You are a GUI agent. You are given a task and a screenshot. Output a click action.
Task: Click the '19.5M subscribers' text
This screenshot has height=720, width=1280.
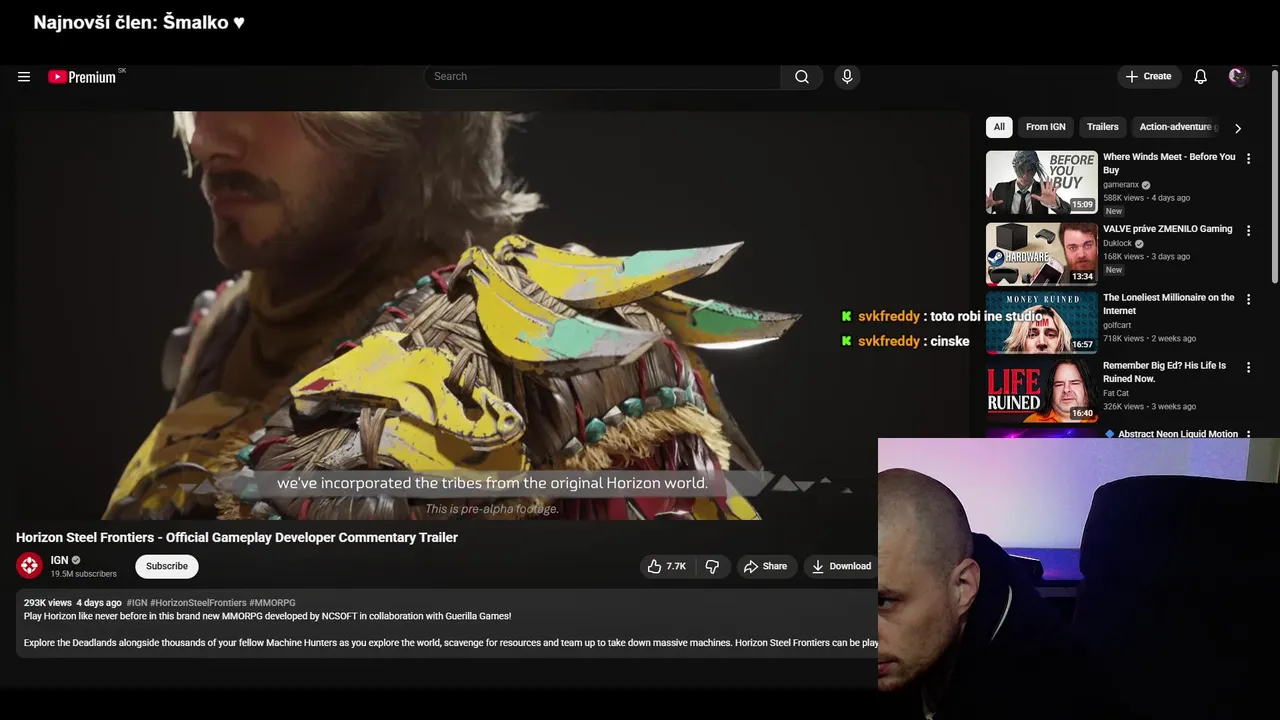coord(84,574)
